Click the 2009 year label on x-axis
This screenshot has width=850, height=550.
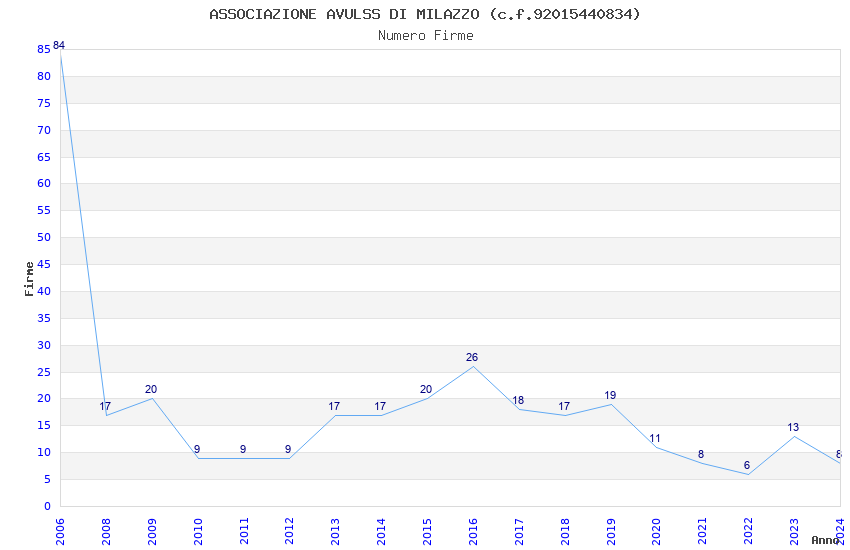coord(152,532)
